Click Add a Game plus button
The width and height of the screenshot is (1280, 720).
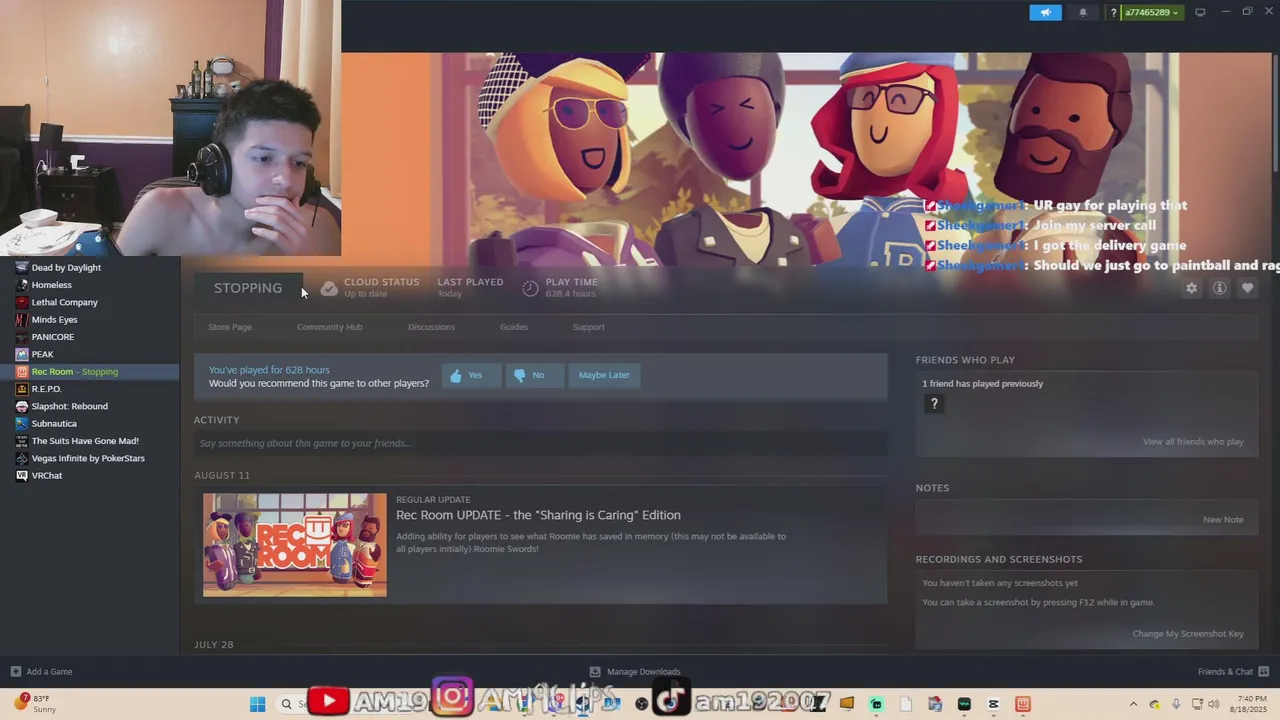(15, 672)
